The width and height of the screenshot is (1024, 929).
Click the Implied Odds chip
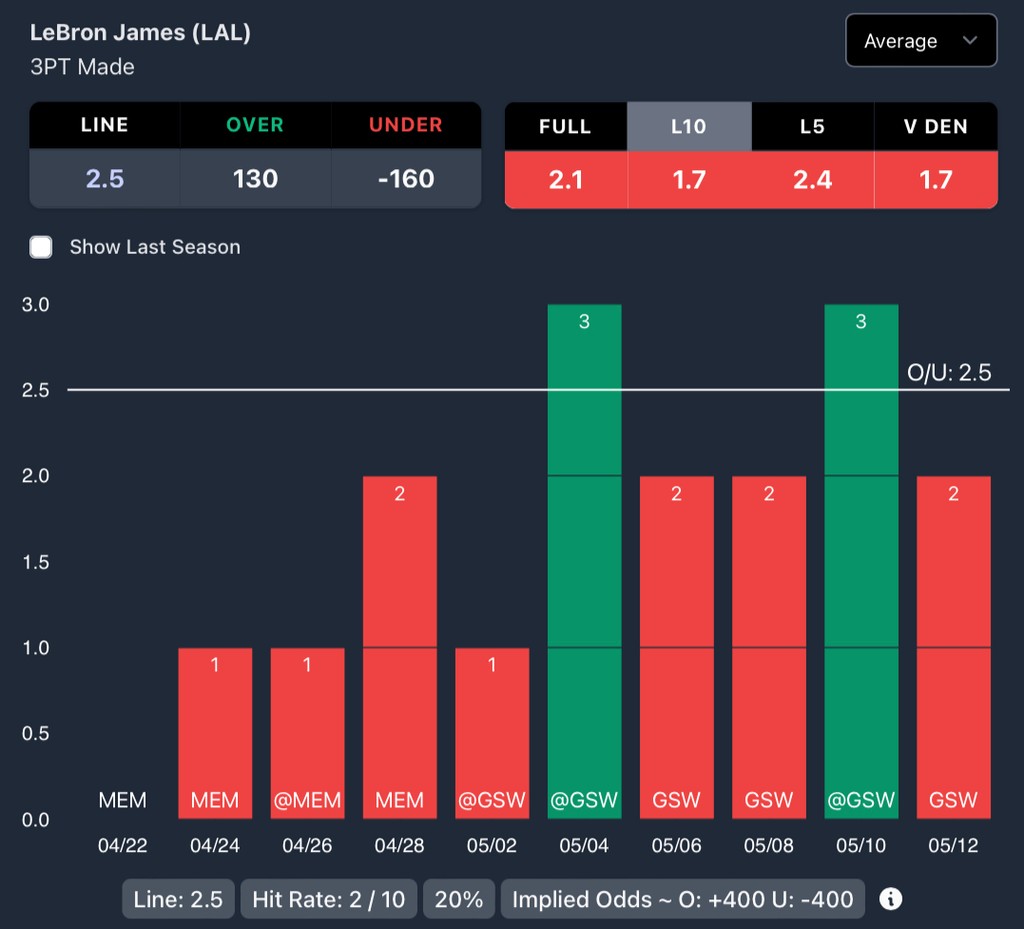pyautogui.click(x=682, y=899)
